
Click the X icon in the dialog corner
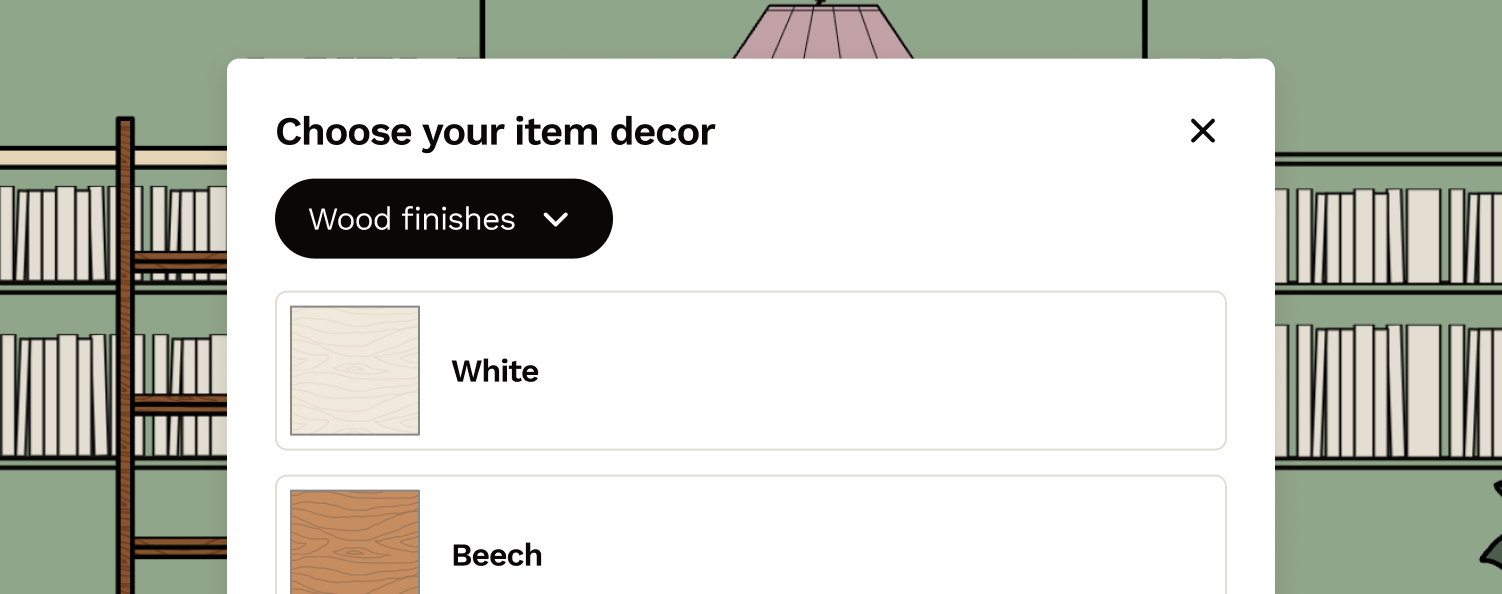pos(1202,131)
